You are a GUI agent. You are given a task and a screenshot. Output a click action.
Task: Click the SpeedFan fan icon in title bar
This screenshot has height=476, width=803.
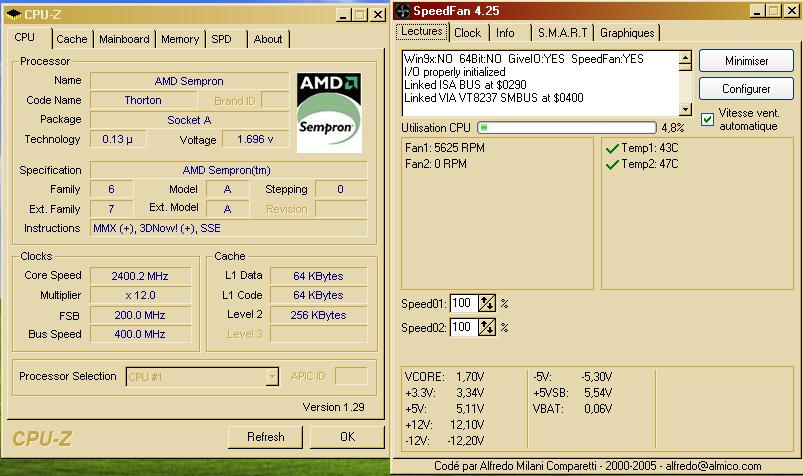click(x=403, y=11)
